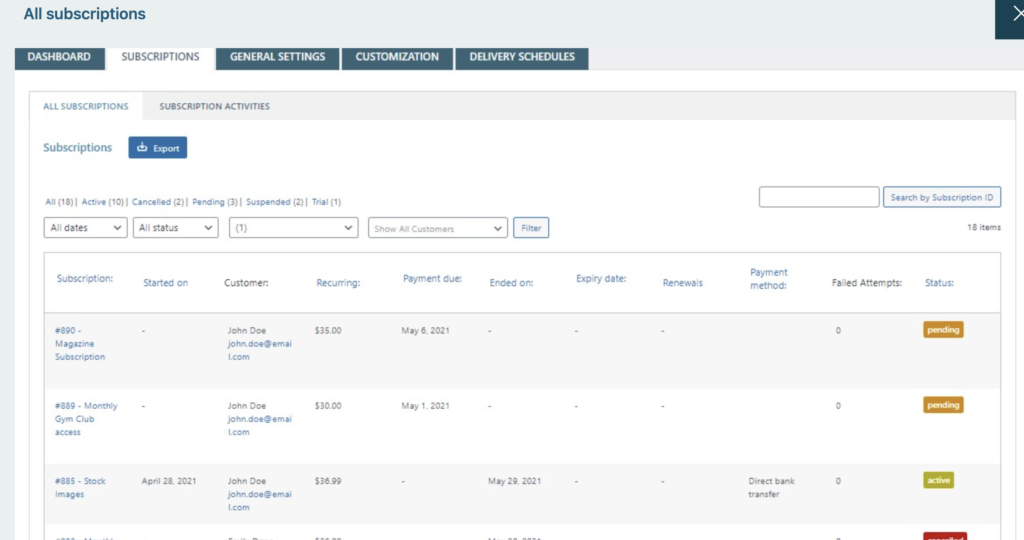Apply the Filter button
Image resolution: width=1024 pixels, height=540 pixels.
click(x=531, y=228)
